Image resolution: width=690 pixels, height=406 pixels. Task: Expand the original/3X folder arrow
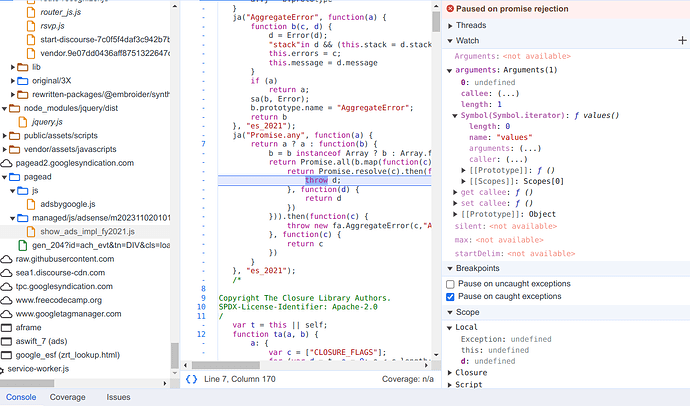pyautogui.click(x=13, y=81)
